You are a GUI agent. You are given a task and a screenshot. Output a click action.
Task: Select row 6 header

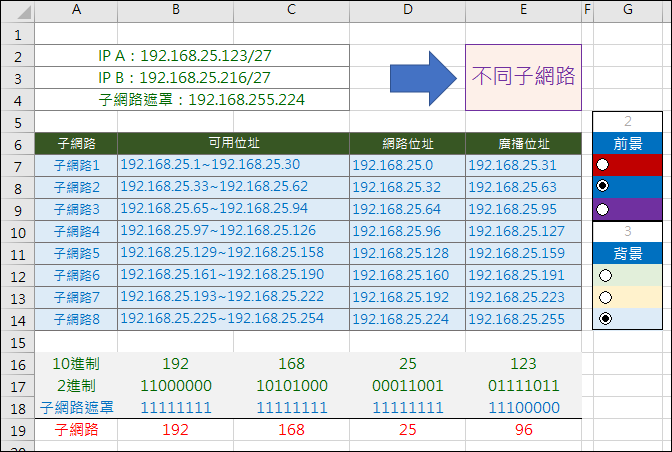[x=18, y=144]
